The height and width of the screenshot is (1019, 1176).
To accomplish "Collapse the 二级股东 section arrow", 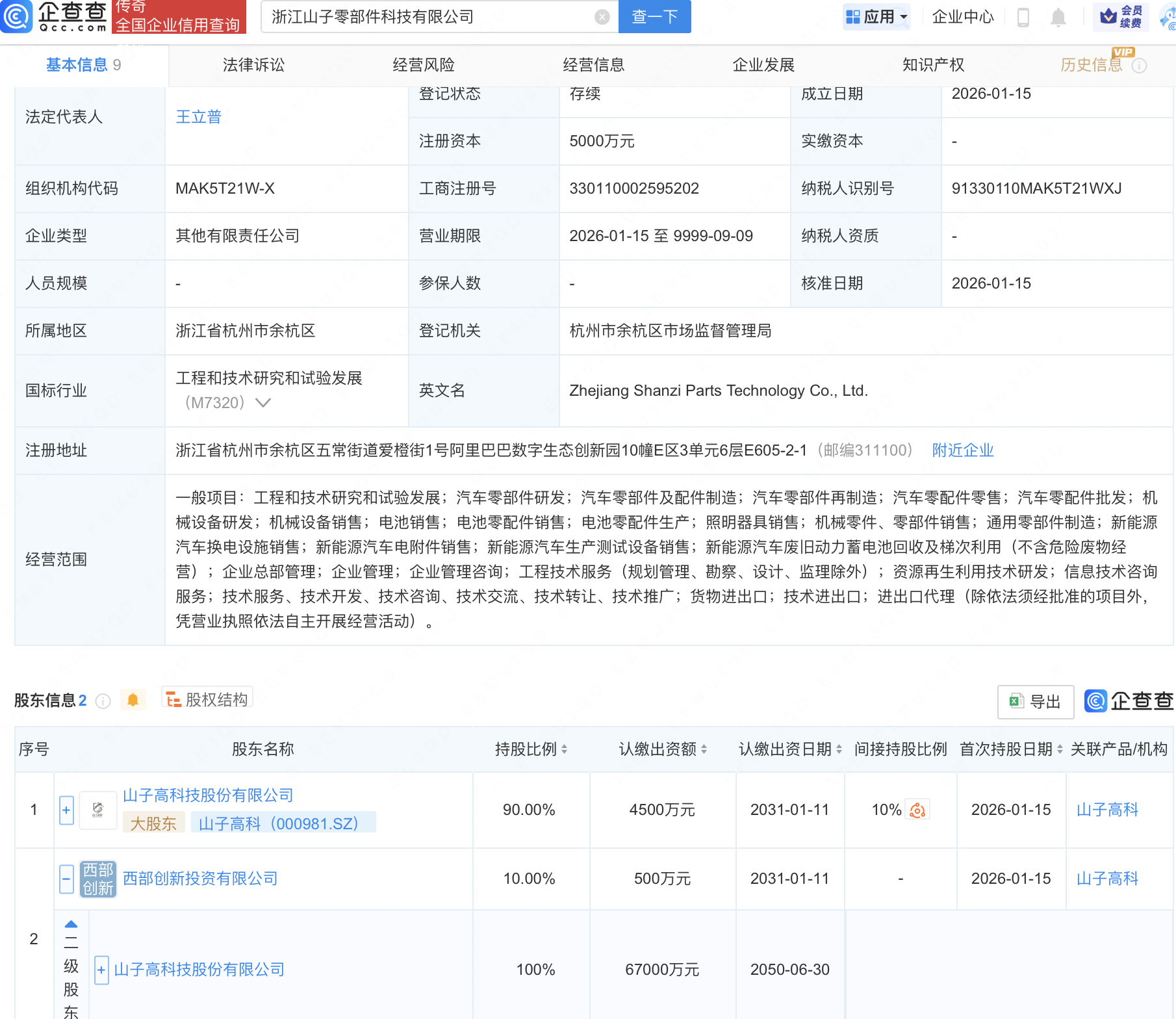I will [70, 923].
